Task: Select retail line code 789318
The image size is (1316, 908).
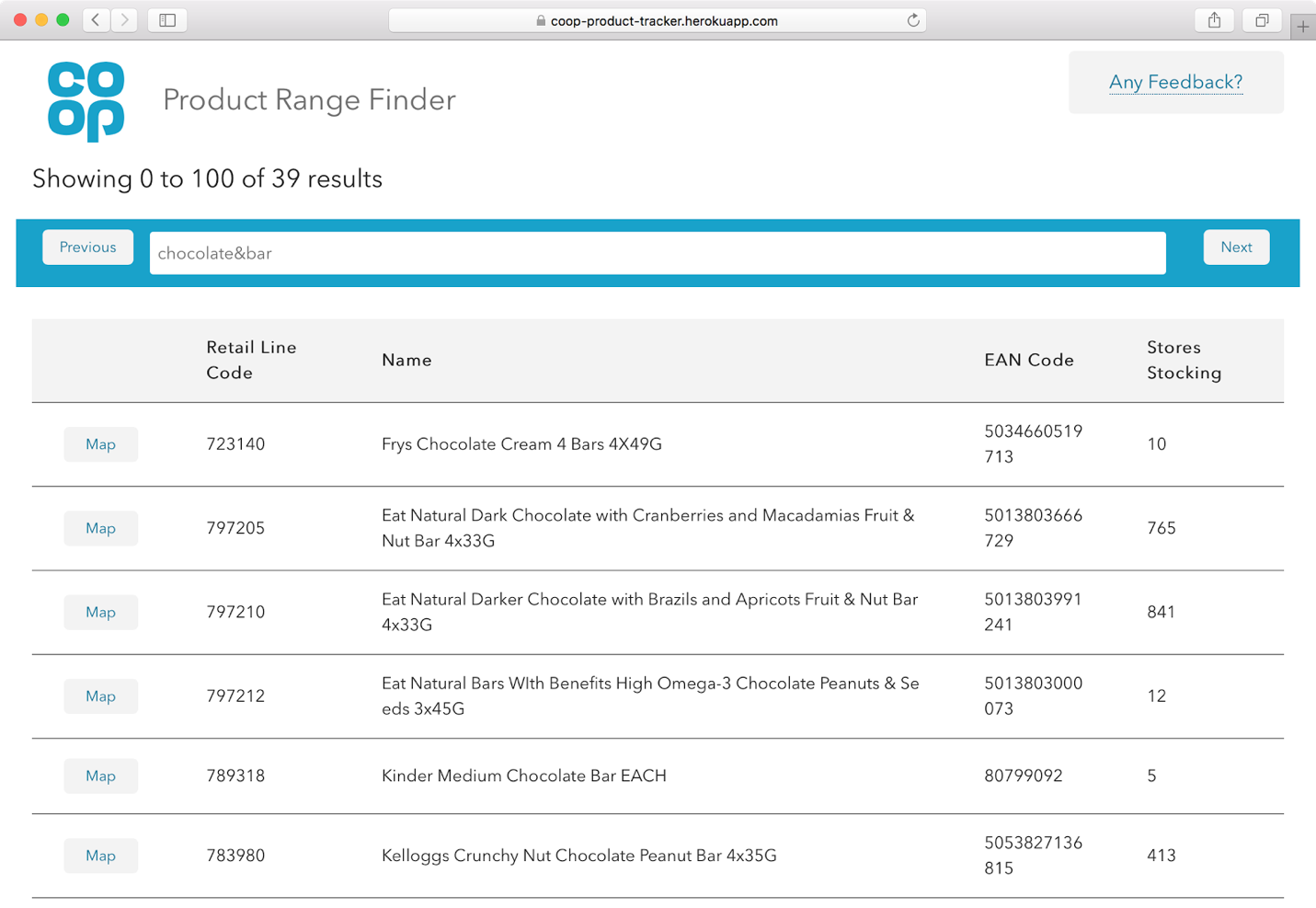Action: [235, 776]
